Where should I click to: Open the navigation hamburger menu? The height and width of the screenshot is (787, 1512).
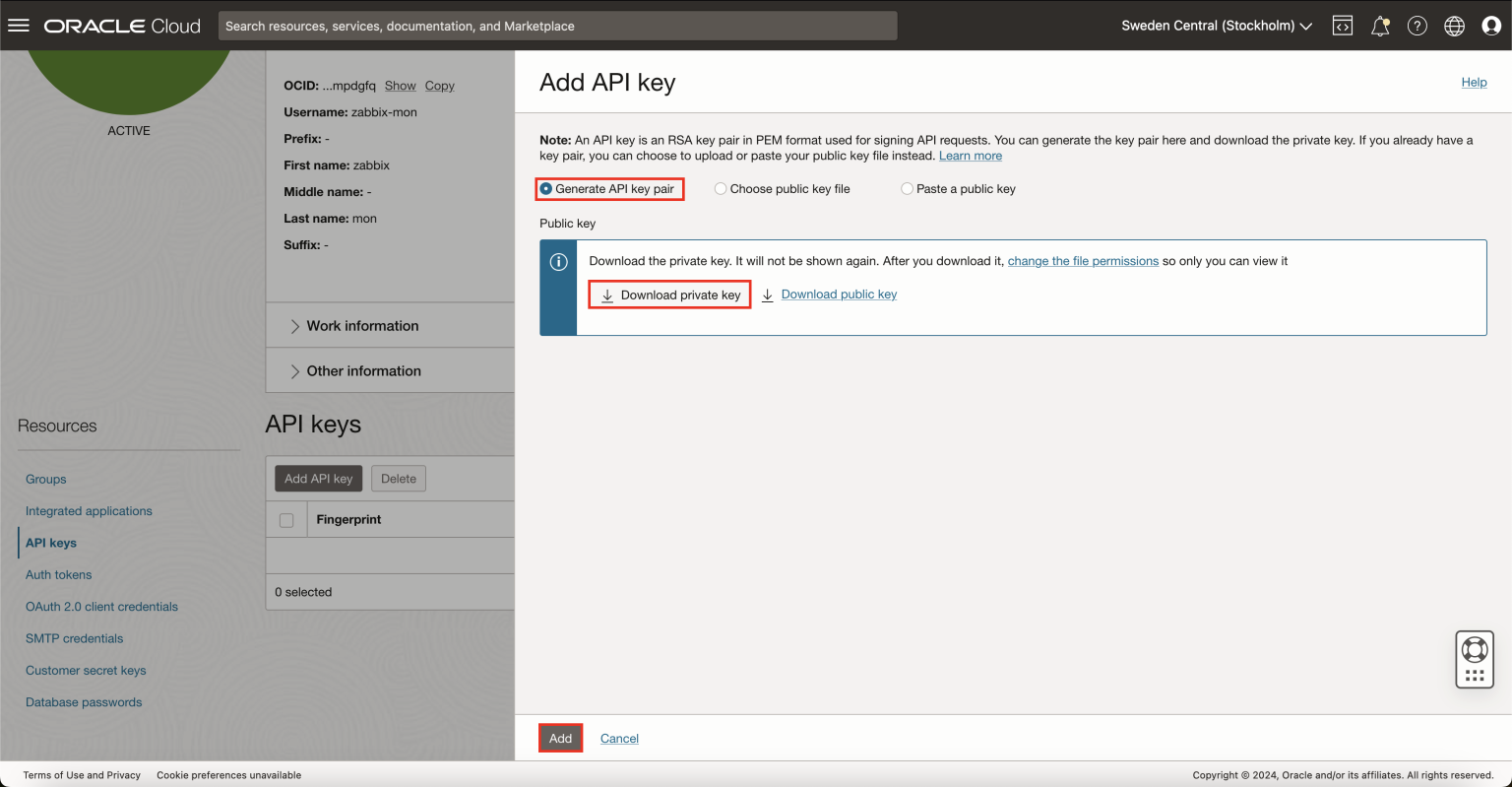(x=18, y=25)
